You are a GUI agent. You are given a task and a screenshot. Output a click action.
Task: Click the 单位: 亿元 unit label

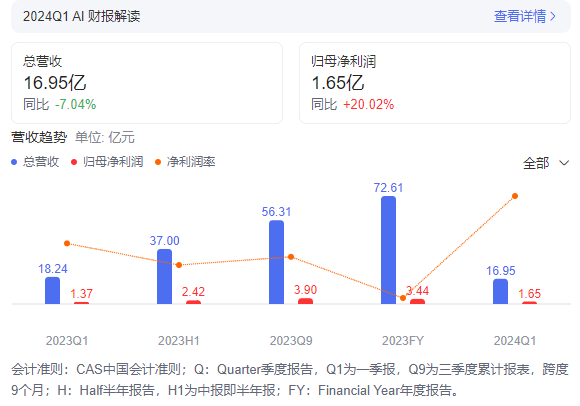[105, 138]
